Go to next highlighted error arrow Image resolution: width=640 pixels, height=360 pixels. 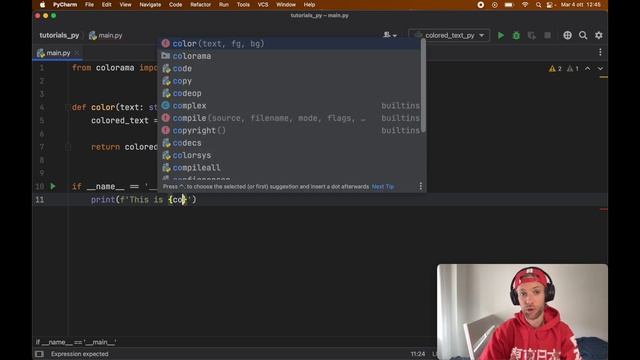point(600,69)
